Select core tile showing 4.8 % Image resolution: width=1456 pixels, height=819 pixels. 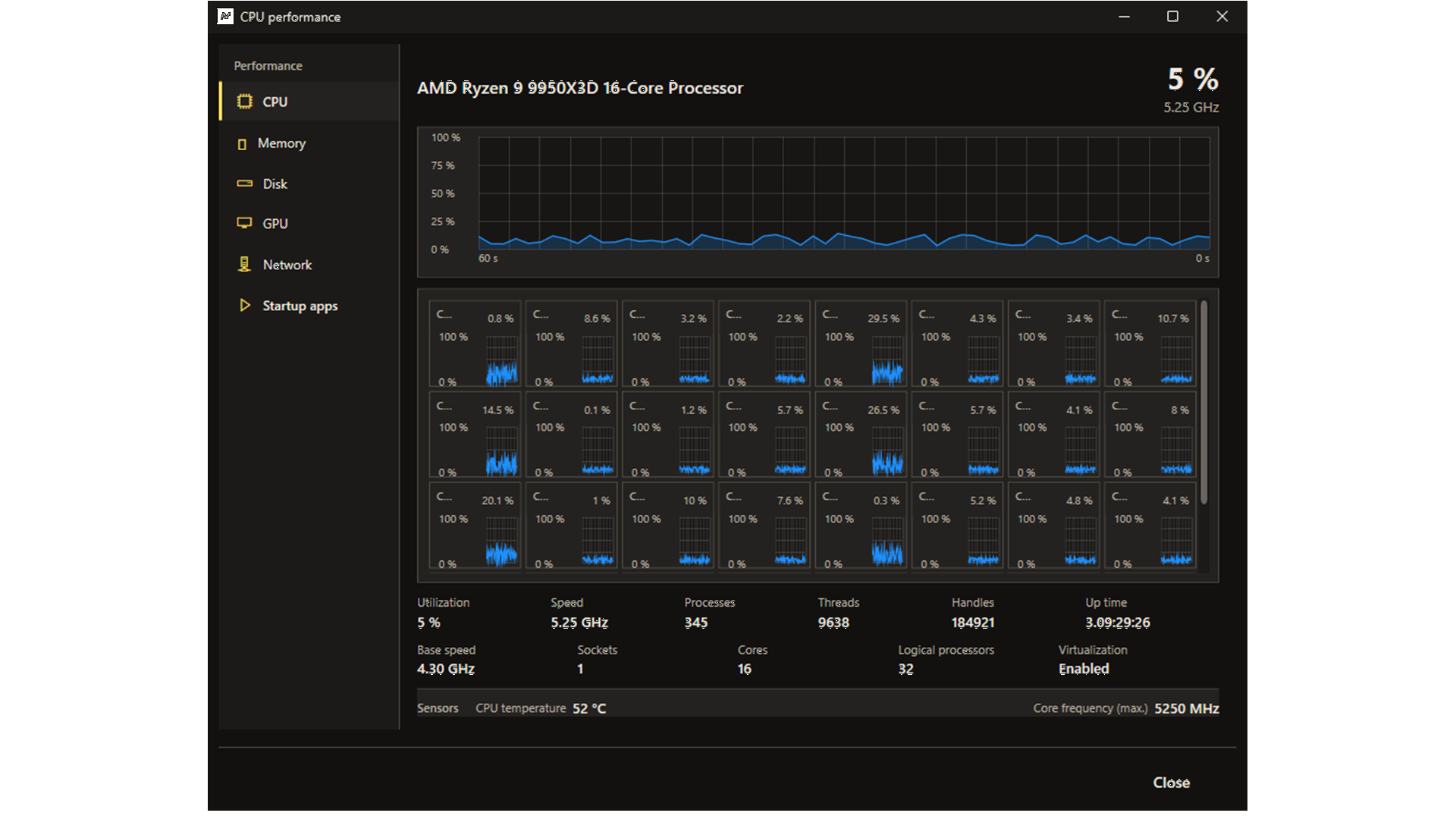(1053, 526)
